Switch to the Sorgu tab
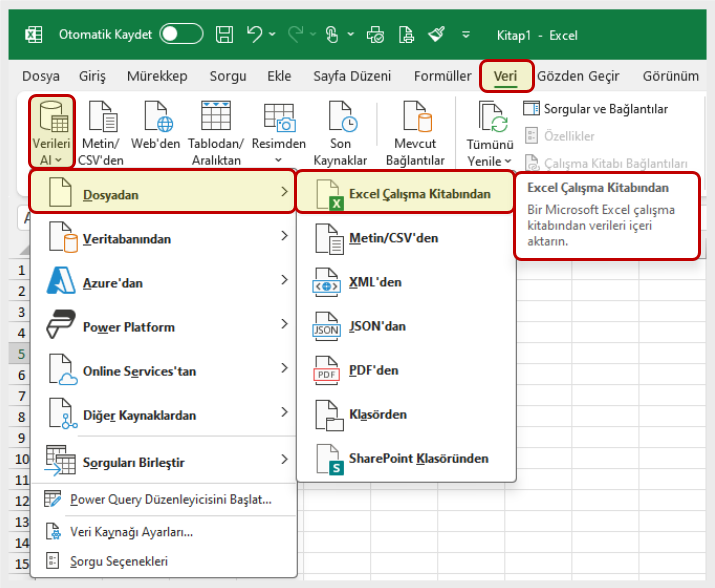The image size is (715, 588). (x=228, y=76)
